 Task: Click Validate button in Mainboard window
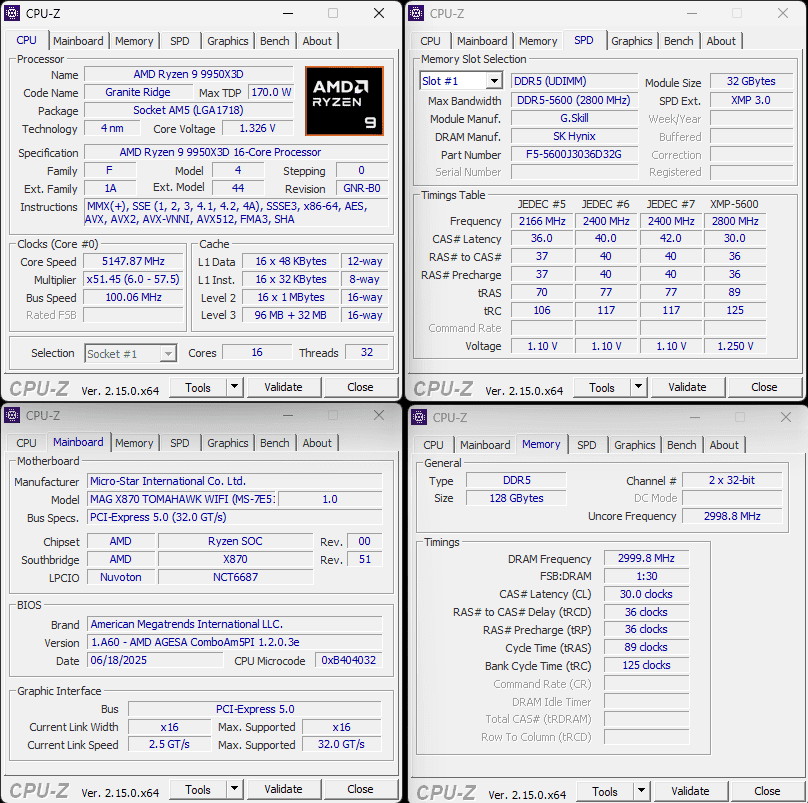(x=283, y=789)
